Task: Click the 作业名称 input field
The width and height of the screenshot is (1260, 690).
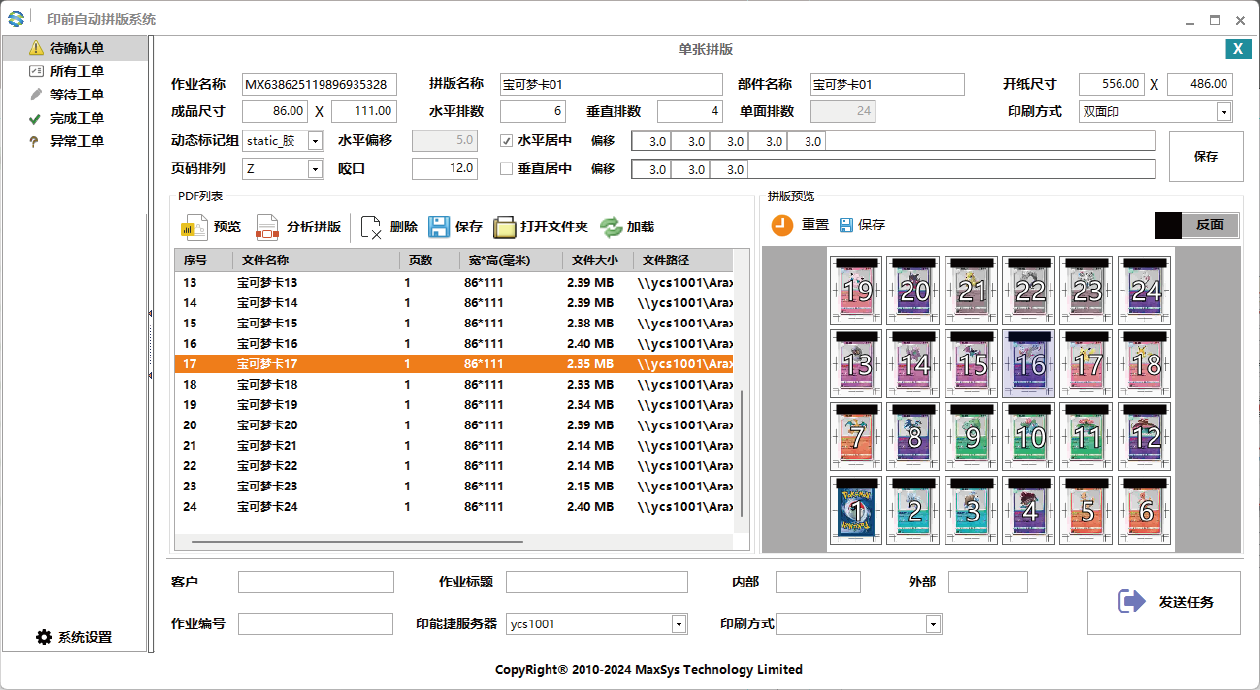Action: point(320,85)
